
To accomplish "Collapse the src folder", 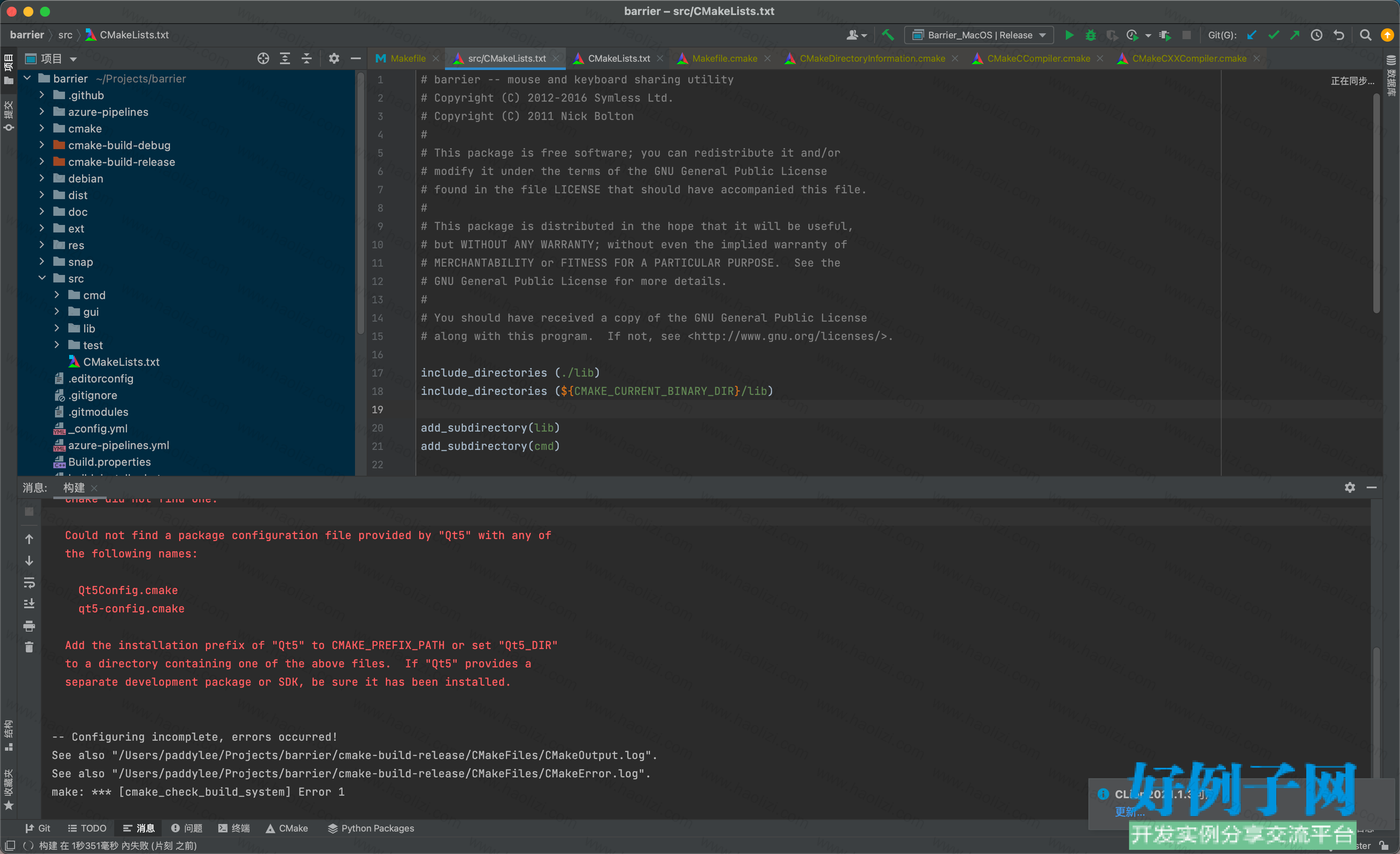I will coord(42,278).
